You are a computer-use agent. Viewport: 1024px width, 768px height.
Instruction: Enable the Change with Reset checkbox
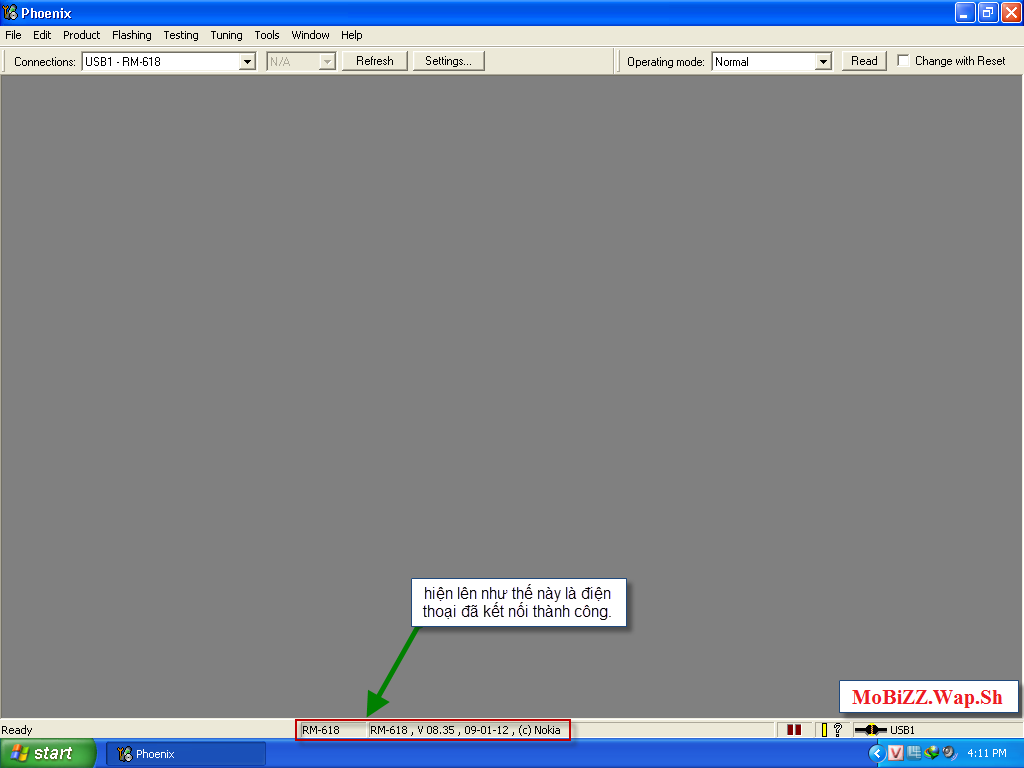coord(904,61)
